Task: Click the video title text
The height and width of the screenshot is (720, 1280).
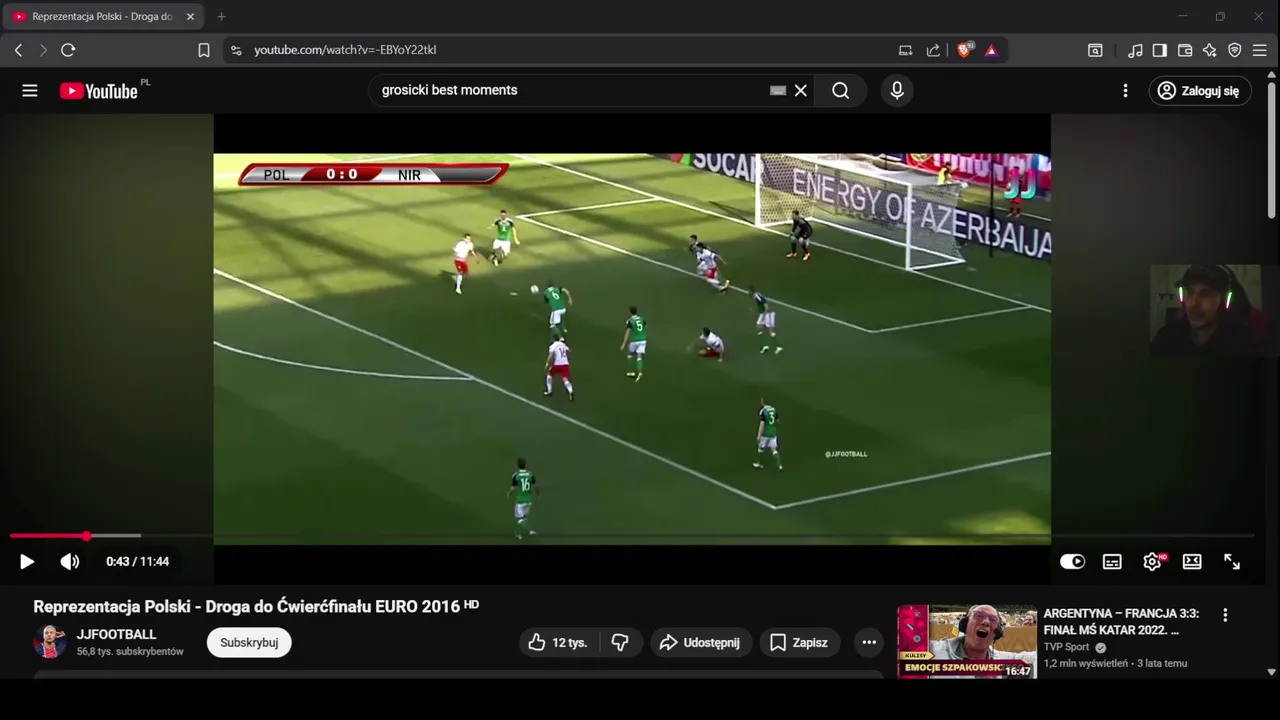Action: 247,606
